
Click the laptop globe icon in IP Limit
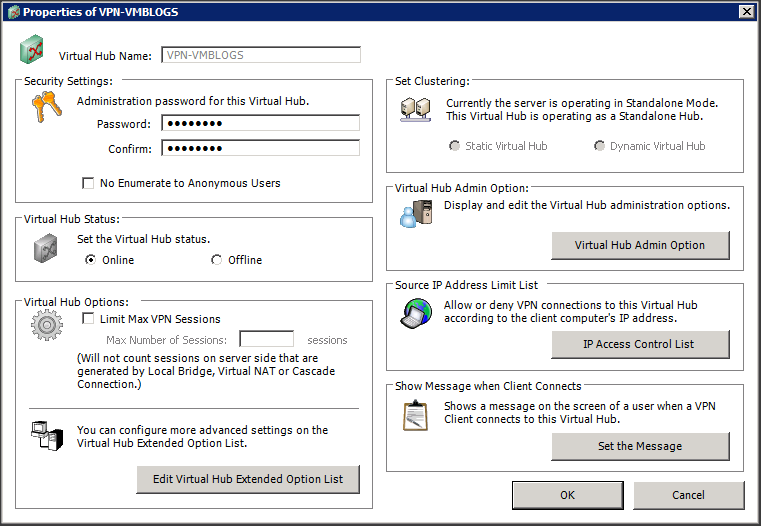pos(416,314)
